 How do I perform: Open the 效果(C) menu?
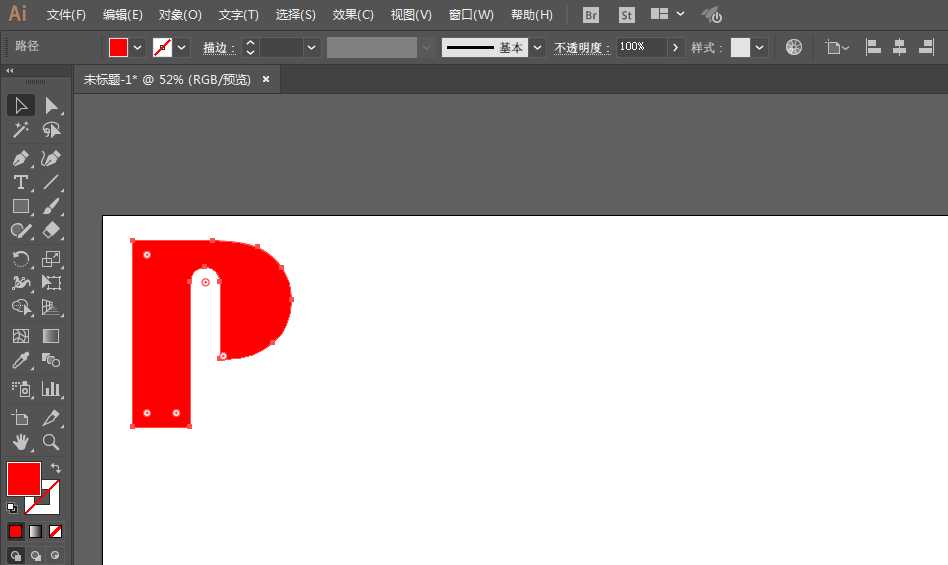(353, 15)
